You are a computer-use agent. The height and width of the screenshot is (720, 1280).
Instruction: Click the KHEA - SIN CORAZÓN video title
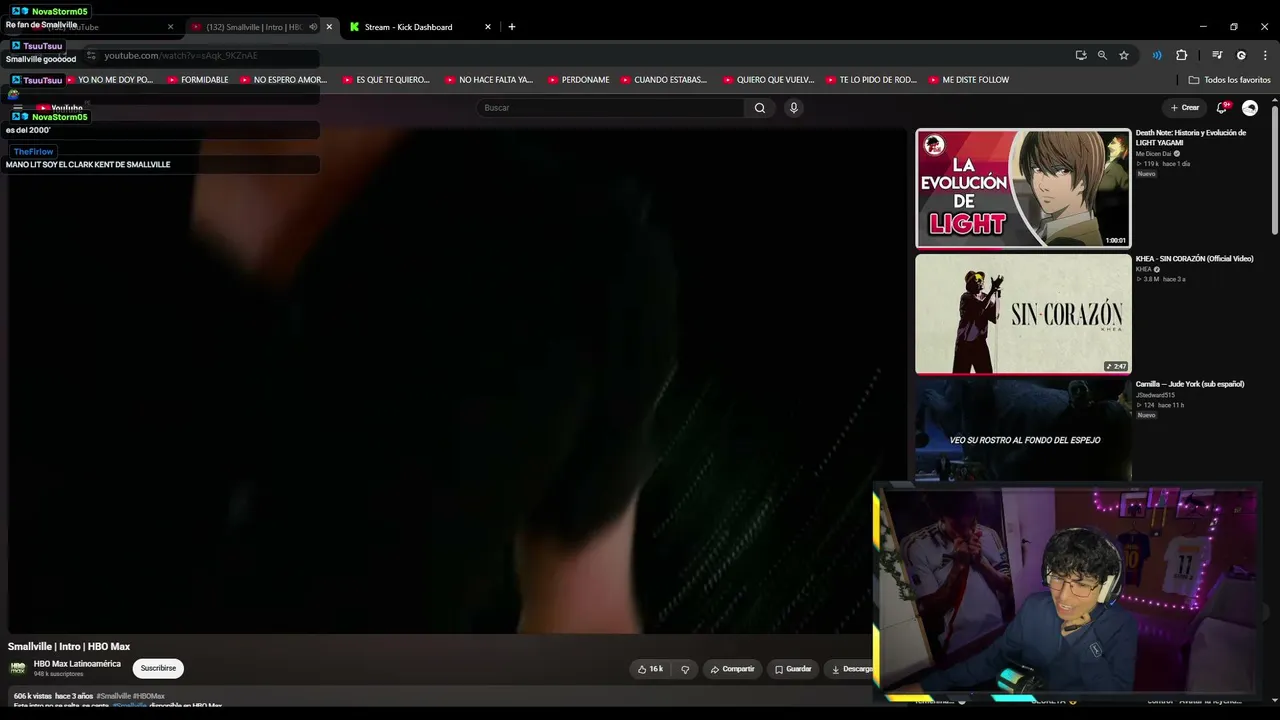1194,259
